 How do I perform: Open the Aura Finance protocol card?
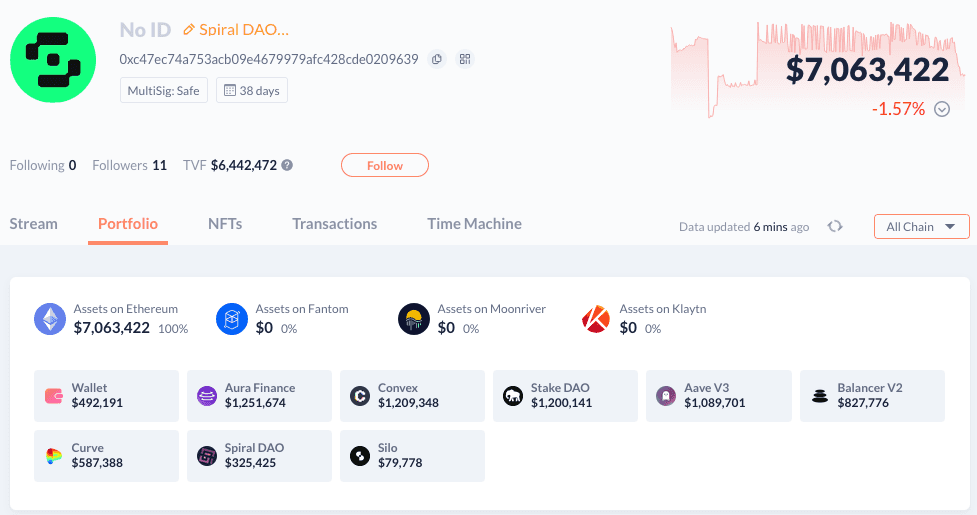[259, 396]
